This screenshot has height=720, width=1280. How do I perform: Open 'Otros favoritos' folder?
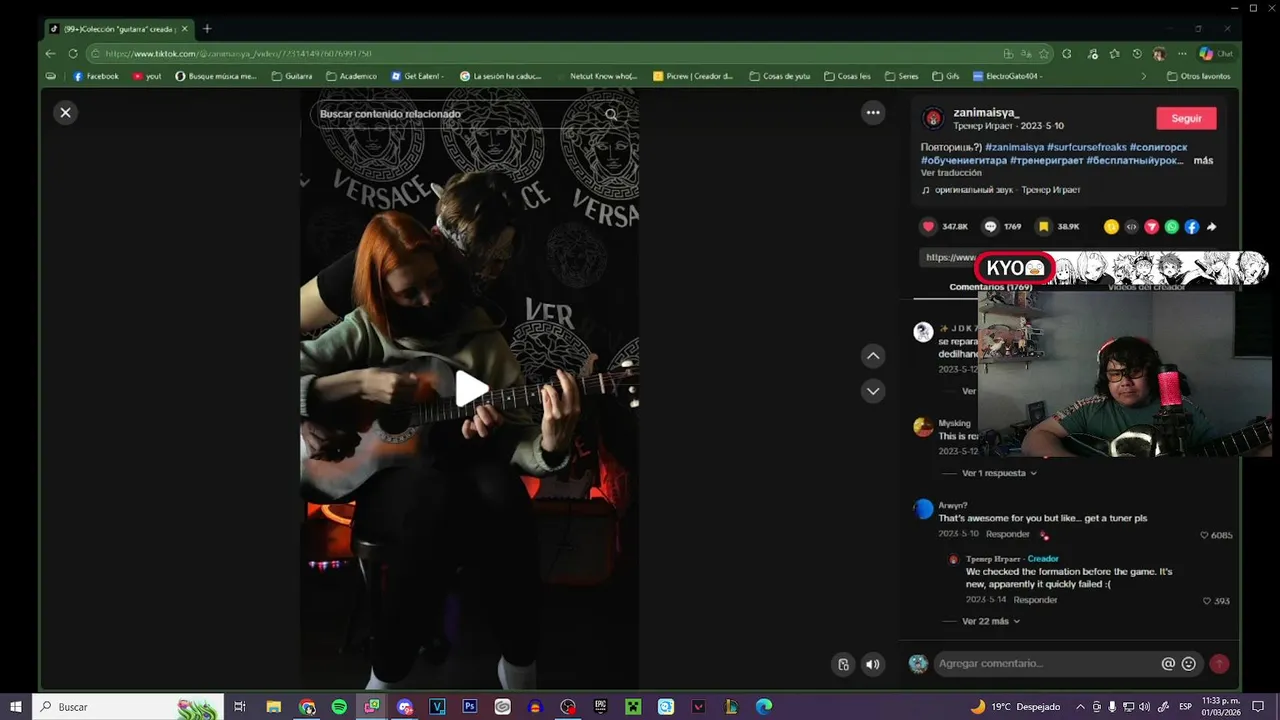pos(1199,76)
